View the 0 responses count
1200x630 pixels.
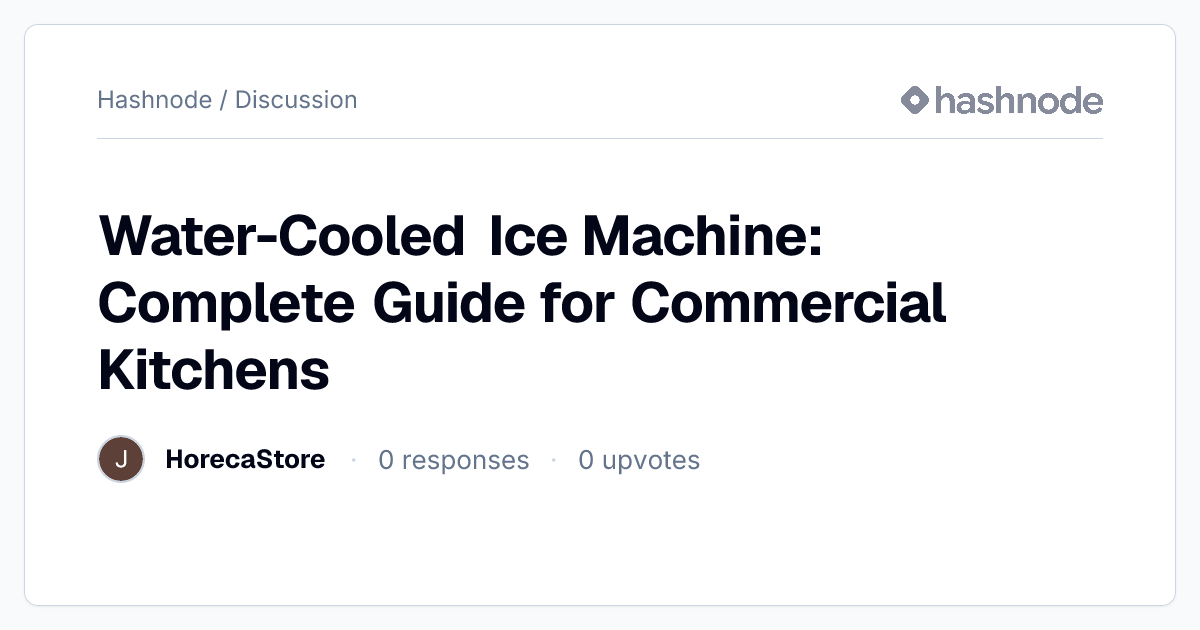coord(454,460)
